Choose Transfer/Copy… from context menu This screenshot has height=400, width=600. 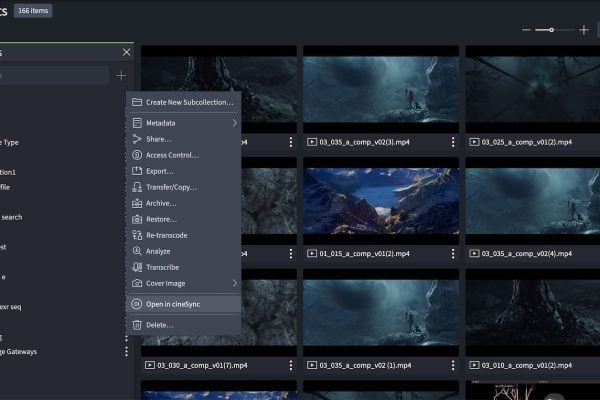pos(184,187)
